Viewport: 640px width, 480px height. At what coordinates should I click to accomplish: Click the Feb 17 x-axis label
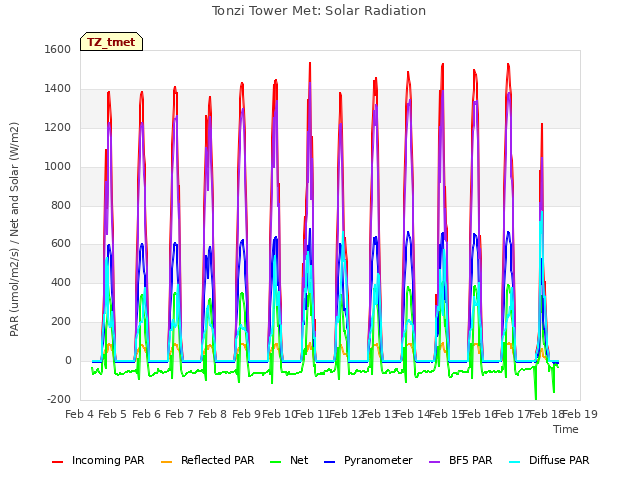pyautogui.click(x=513, y=414)
